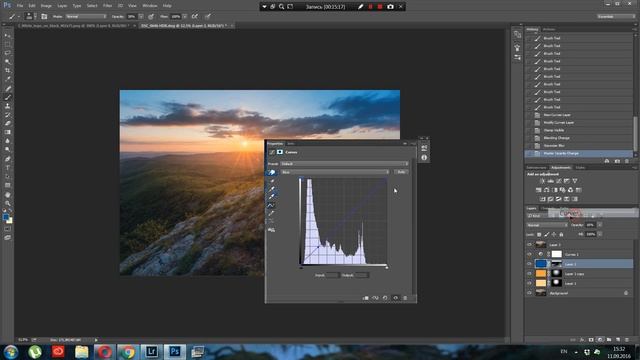Hide the Background layer

(x=529, y=293)
